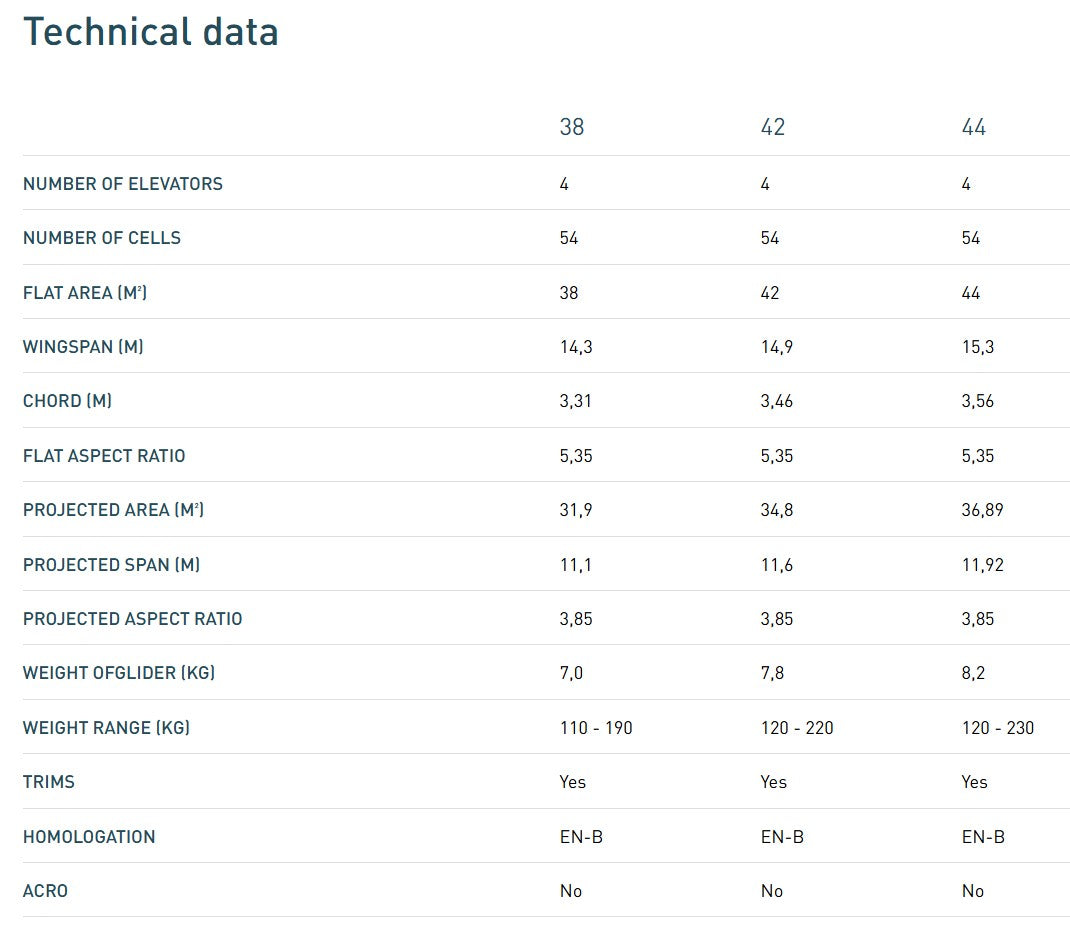The height and width of the screenshot is (930, 1070).
Task: Click the NUMBER OF CELLS row label
Action: click(102, 238)
